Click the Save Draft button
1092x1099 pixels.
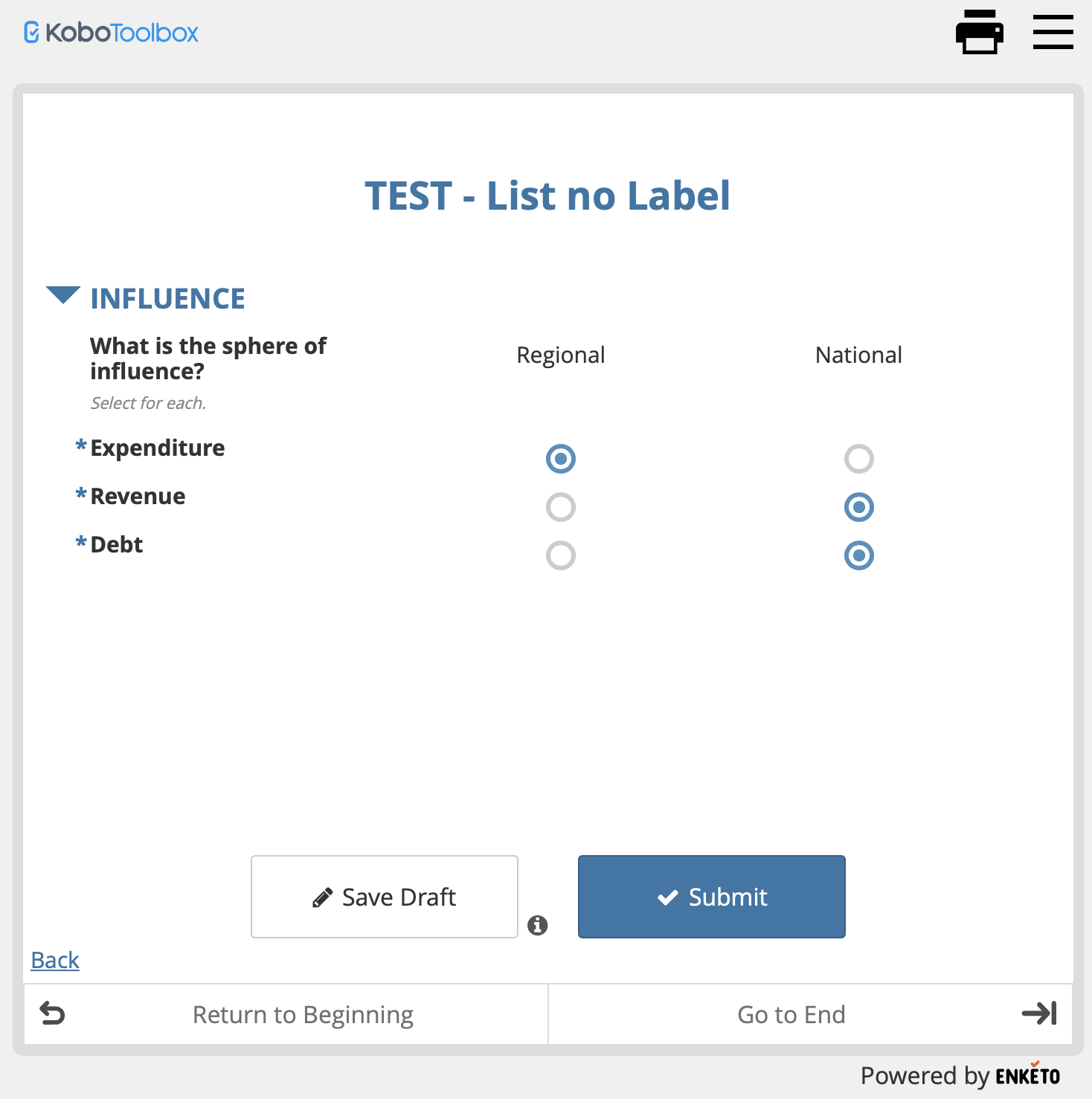[x=385, y=897]
